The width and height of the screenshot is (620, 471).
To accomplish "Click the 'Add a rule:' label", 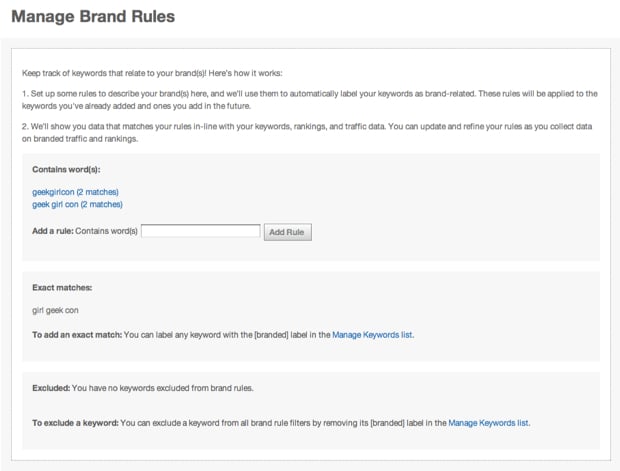I will [x=53, y=231].
